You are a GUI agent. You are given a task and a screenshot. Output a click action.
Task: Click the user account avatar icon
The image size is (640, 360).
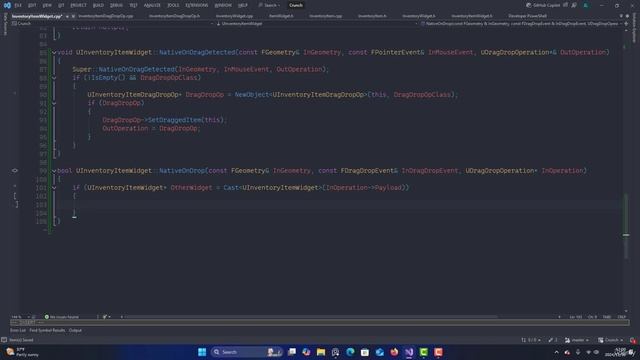click(x=586, y=5)
